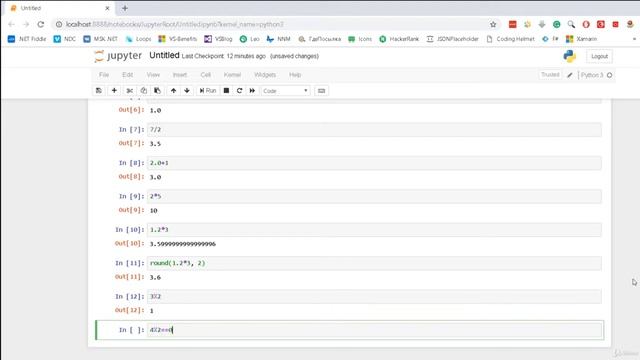This screenshot has width=640, height=360.
Task: Open the Edit menu
Action: [x=127, y=75]
